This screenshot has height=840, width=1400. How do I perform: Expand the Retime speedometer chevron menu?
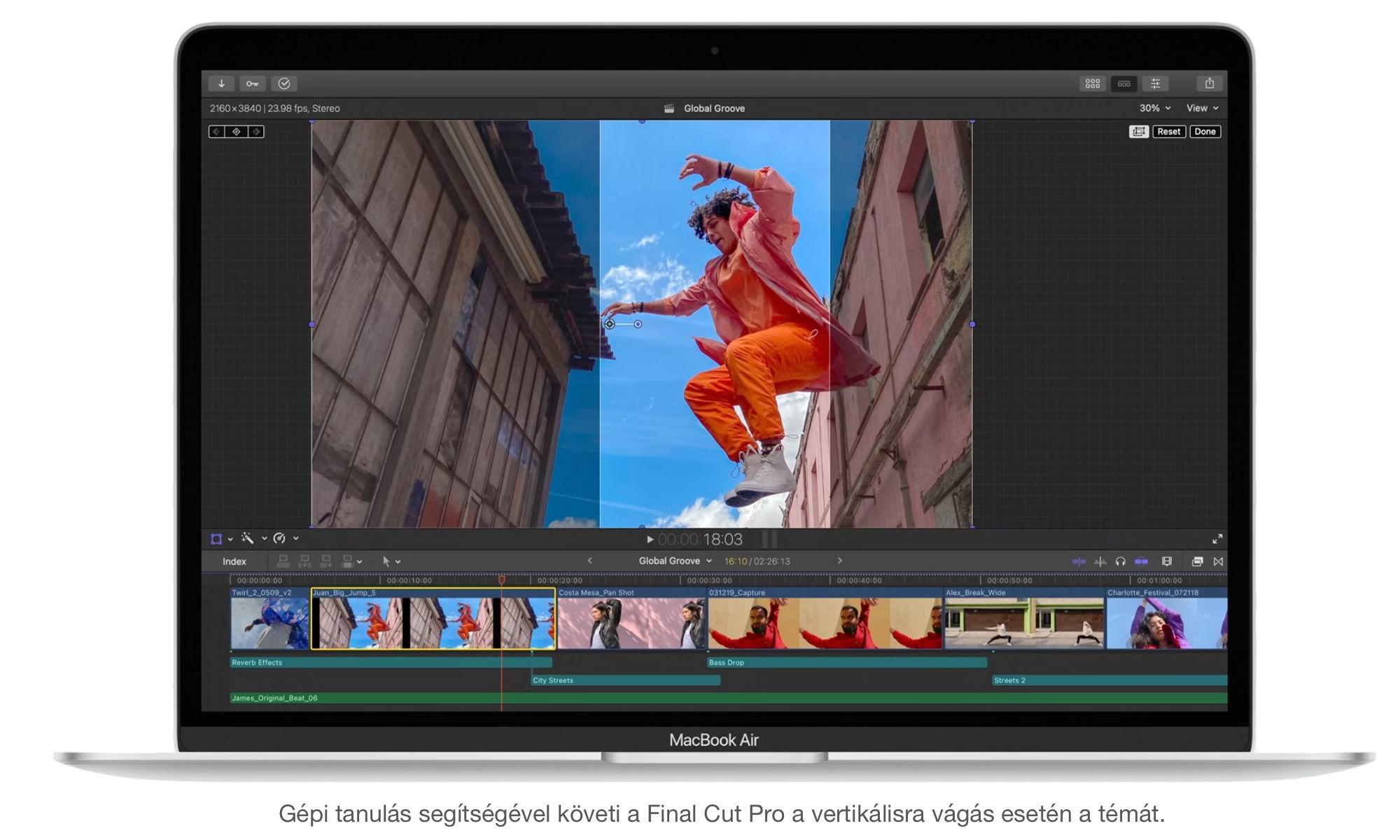coord(296,539)
